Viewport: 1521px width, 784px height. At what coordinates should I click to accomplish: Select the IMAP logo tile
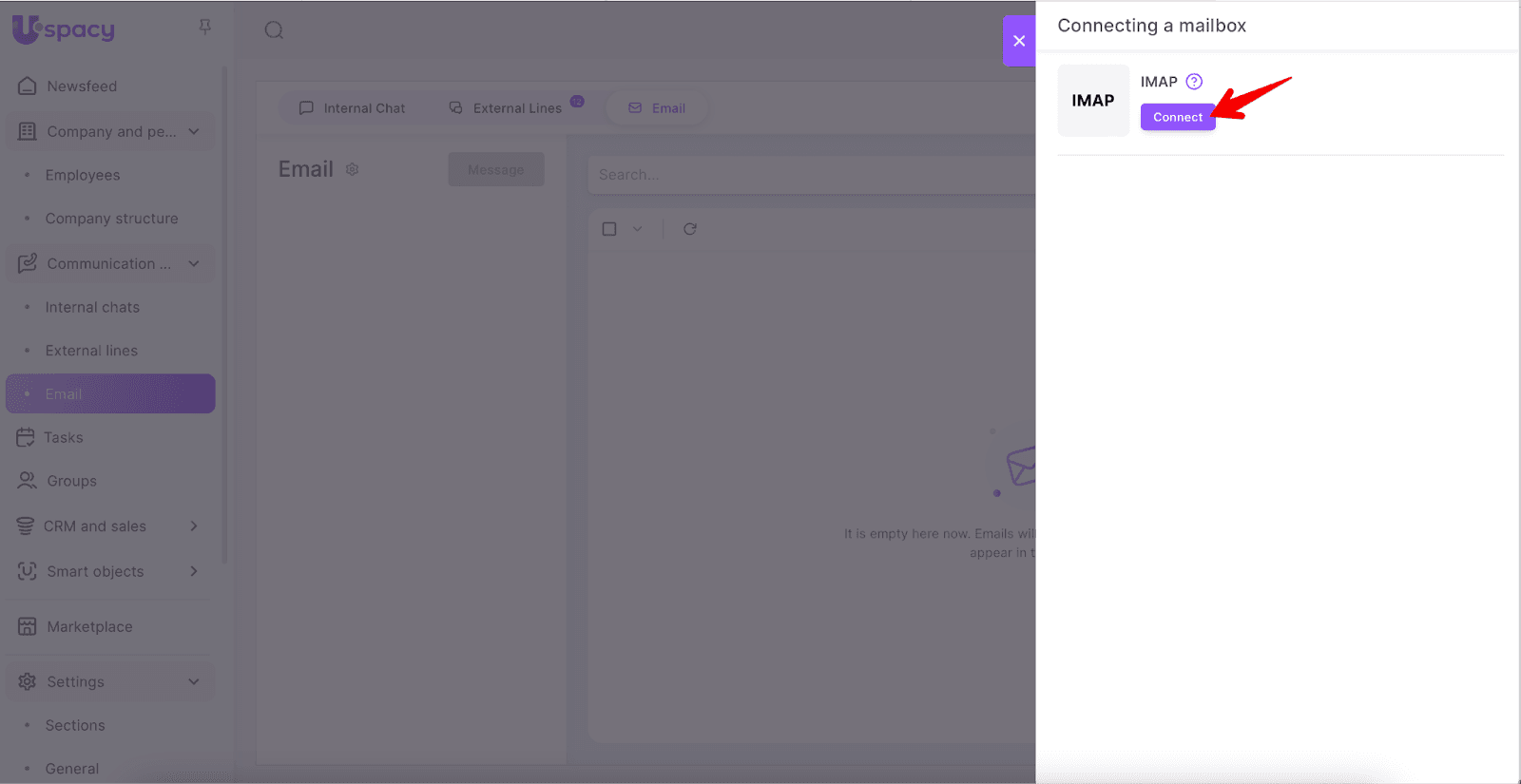1093,101
